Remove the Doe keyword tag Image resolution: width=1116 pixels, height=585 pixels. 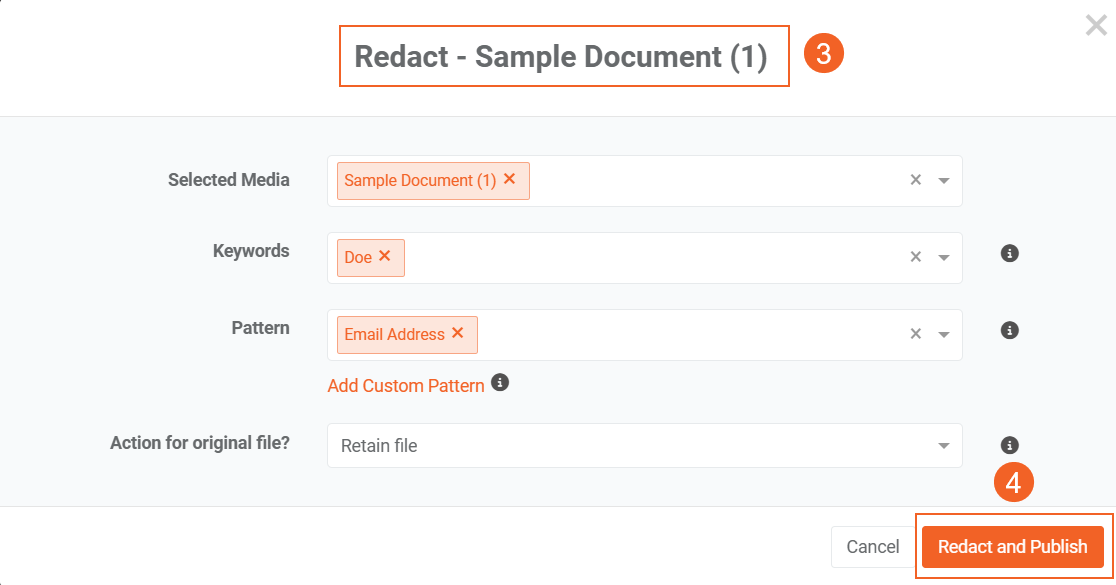point(385,257)
